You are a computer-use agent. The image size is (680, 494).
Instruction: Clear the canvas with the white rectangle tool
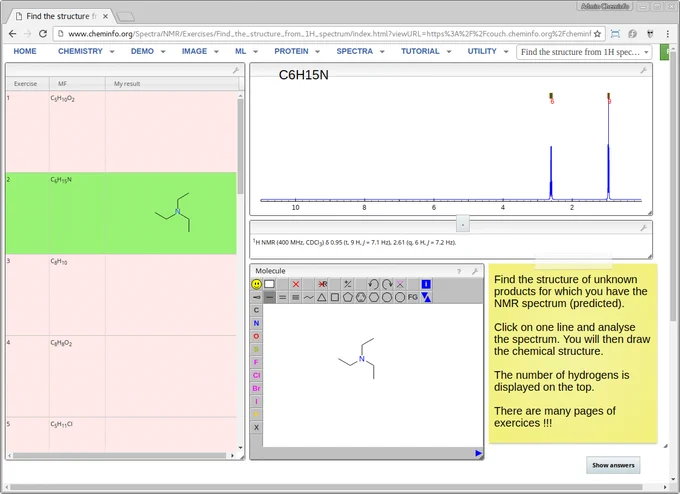tap(269, 284)
